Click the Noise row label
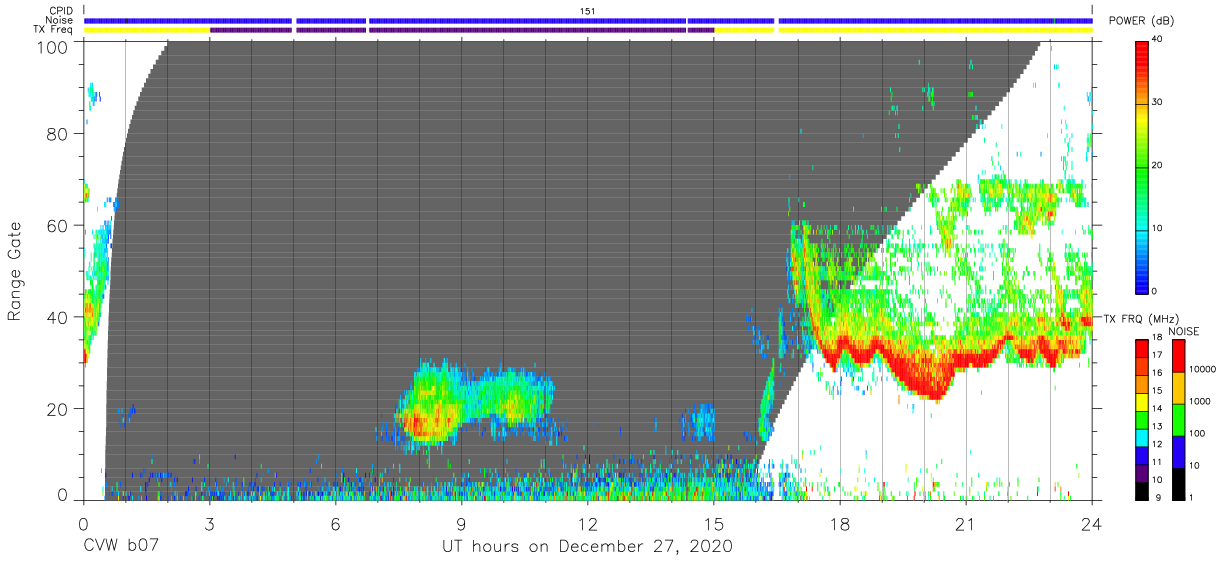The image size is (1228, 567). pyautogui.click(x=60, y=20)
